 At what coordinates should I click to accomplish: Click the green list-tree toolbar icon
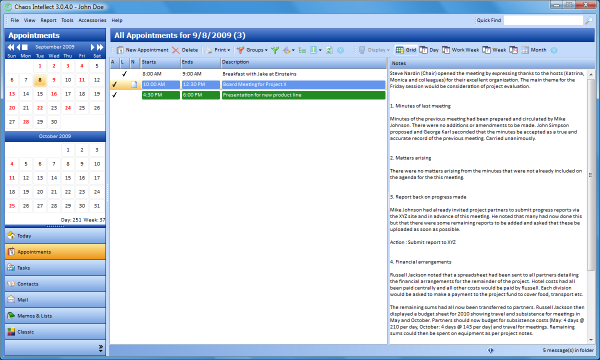(302, 50)
